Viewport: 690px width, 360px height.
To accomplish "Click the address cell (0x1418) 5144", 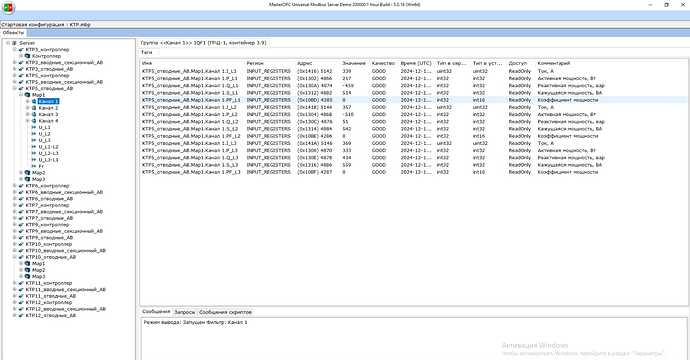I will [x=315, y=107].
